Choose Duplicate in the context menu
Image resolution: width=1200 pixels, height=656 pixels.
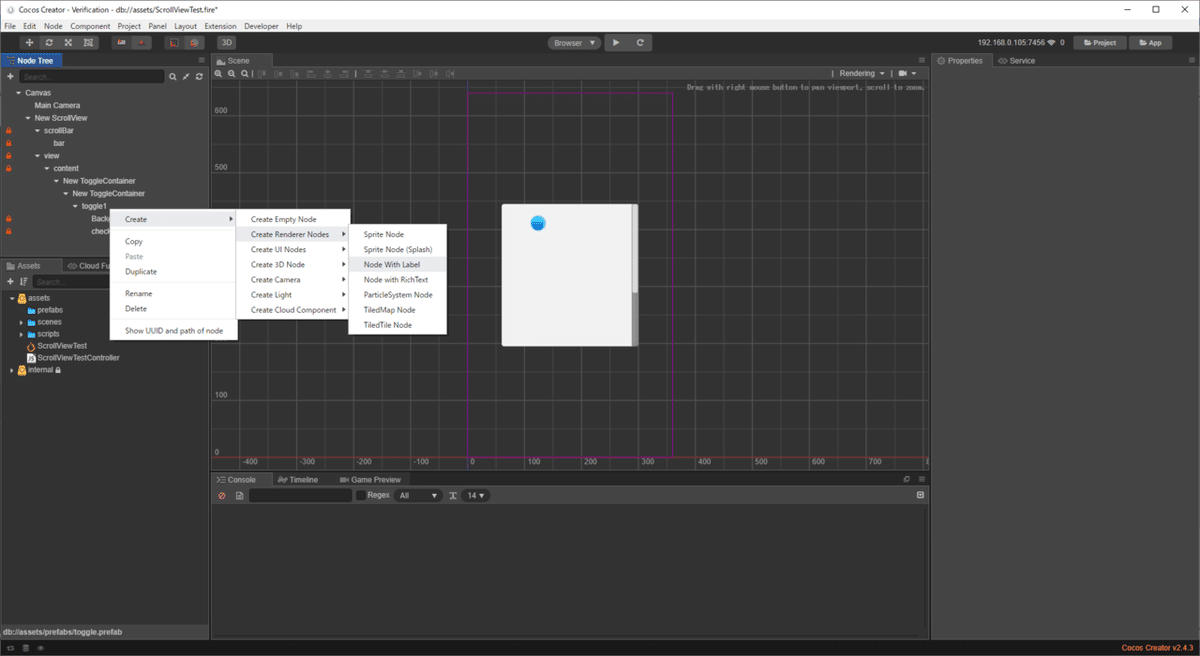pos(173,272)
